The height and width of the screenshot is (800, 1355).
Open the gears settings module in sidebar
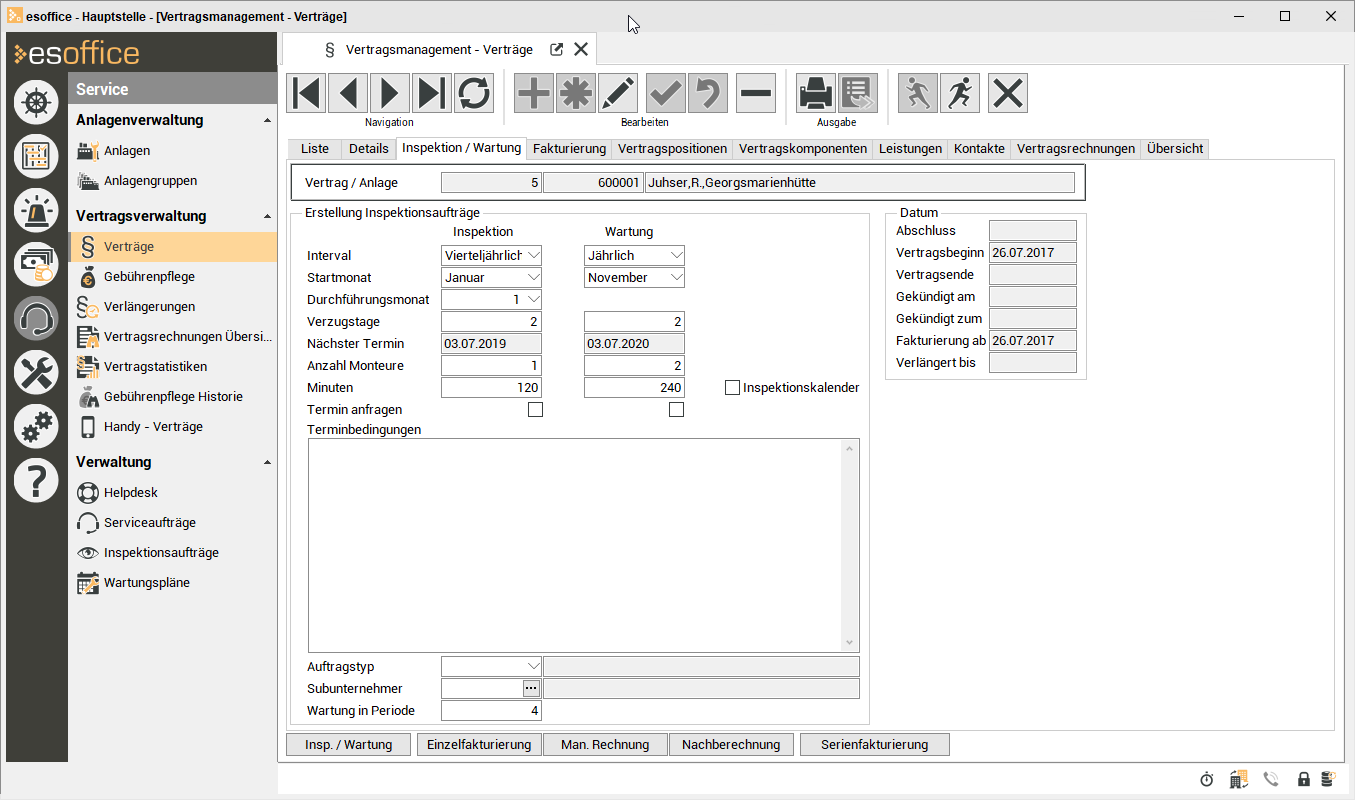36,427
